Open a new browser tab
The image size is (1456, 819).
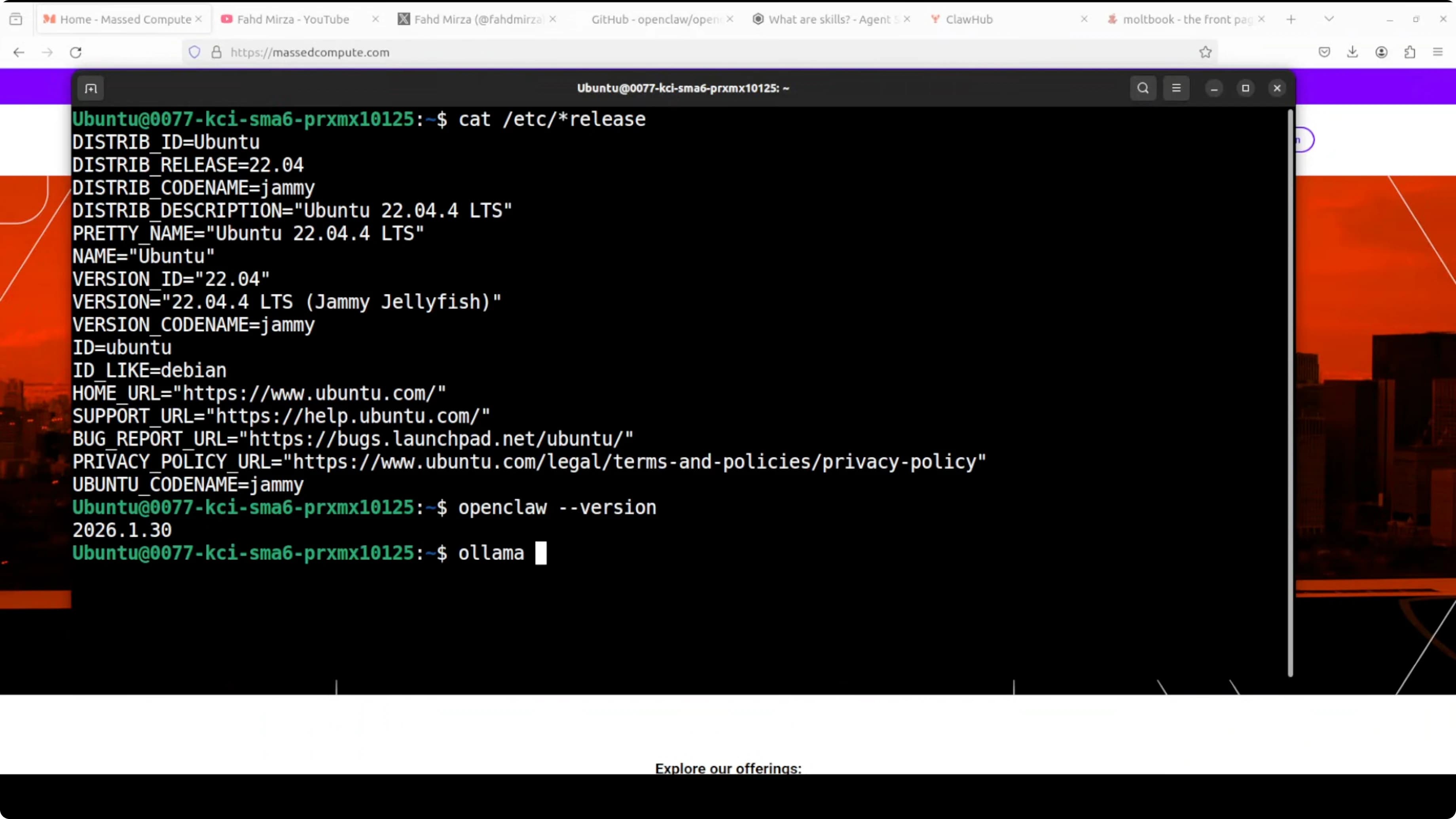[x=1291, y=19]
